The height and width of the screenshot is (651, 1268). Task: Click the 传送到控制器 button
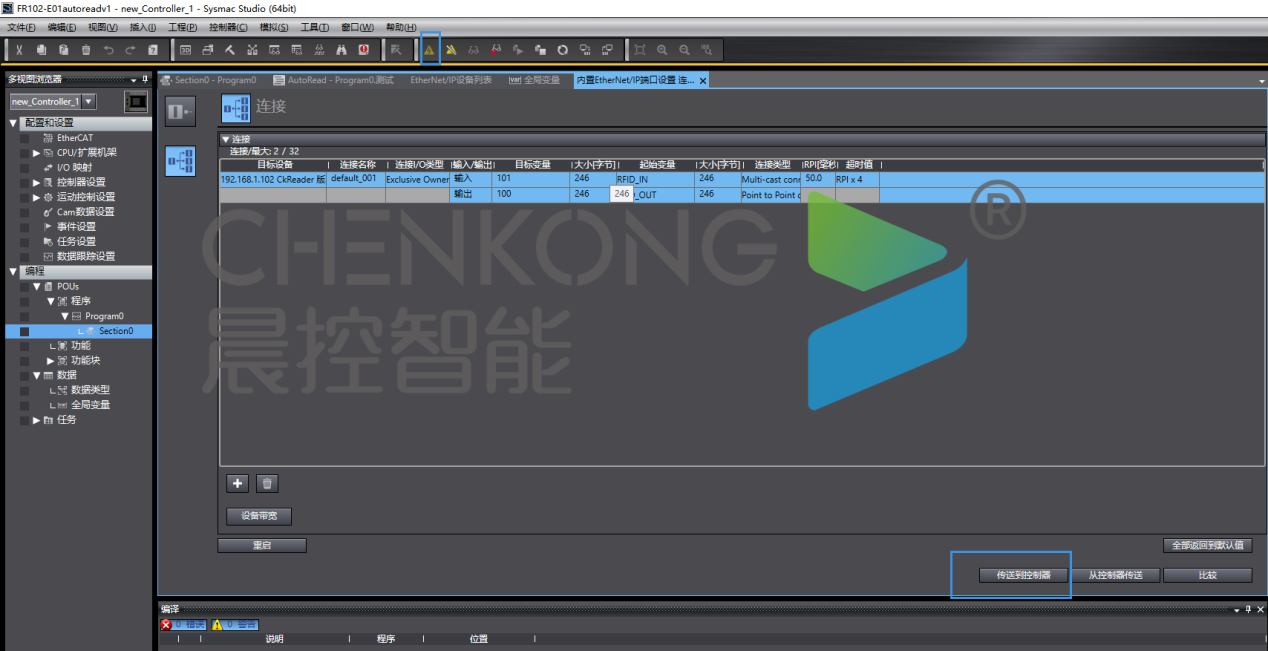coord(1023,575)
